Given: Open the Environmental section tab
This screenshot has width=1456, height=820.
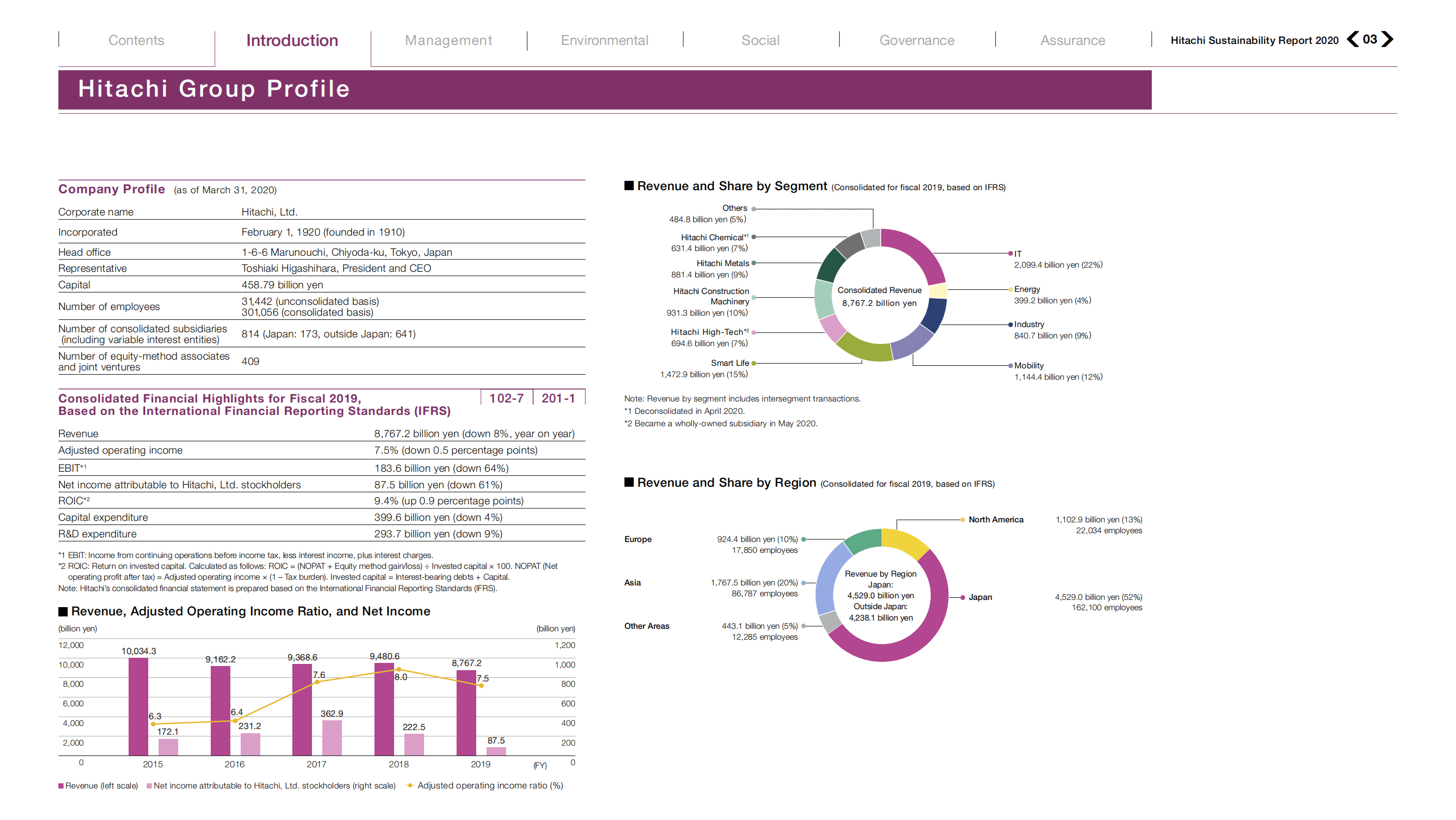Looking at the screenshot, I should pyautogui.click(x=604, y=40).
